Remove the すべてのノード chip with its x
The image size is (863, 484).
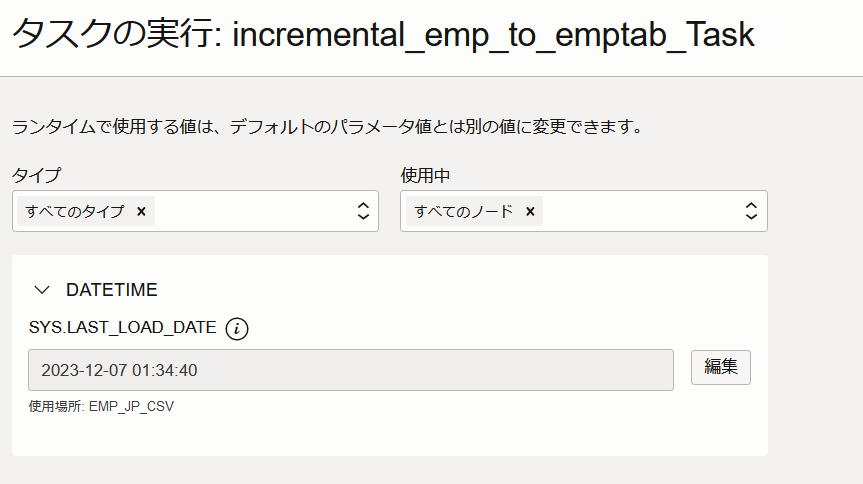click(x=530, y=211)
